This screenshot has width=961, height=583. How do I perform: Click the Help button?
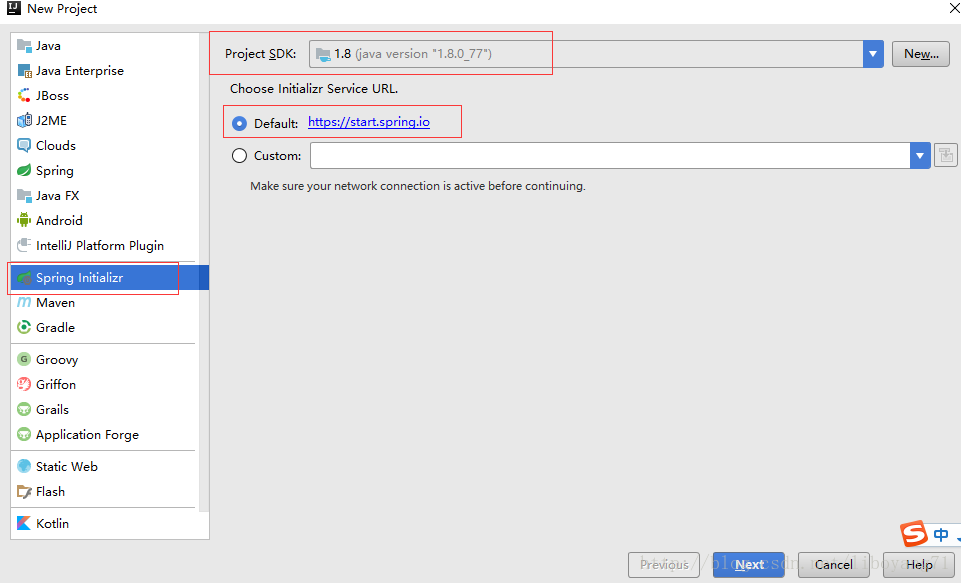tap(919, 565)
